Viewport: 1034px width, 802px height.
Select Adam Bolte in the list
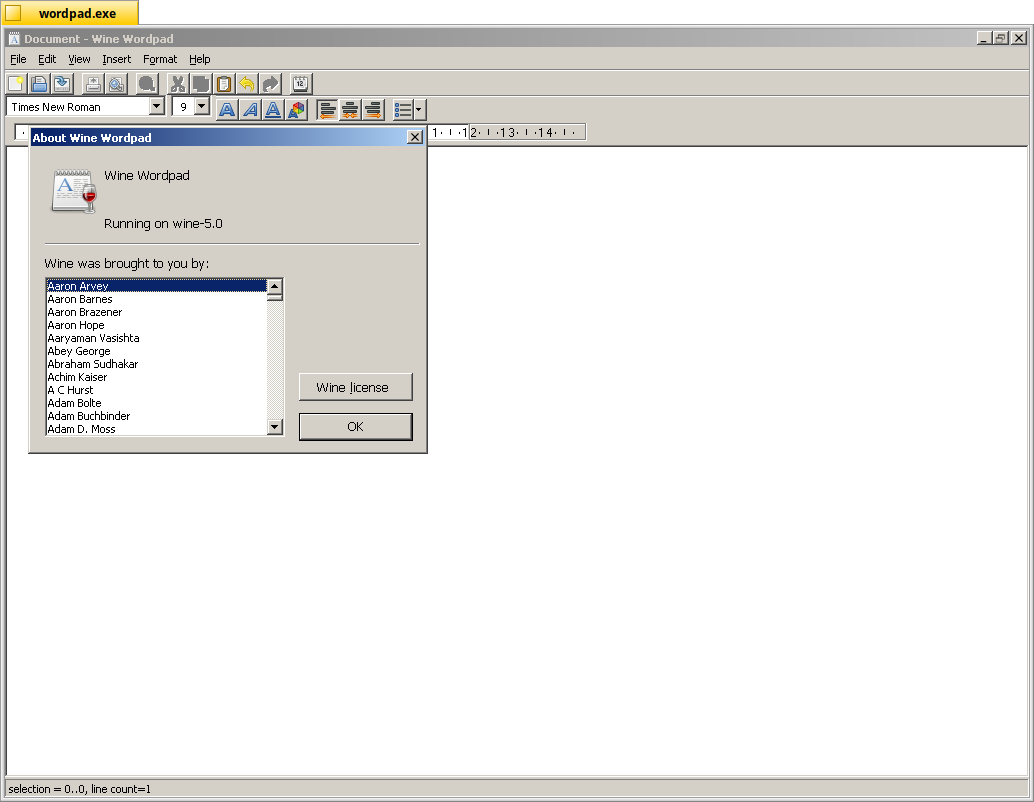coord(156,403)
